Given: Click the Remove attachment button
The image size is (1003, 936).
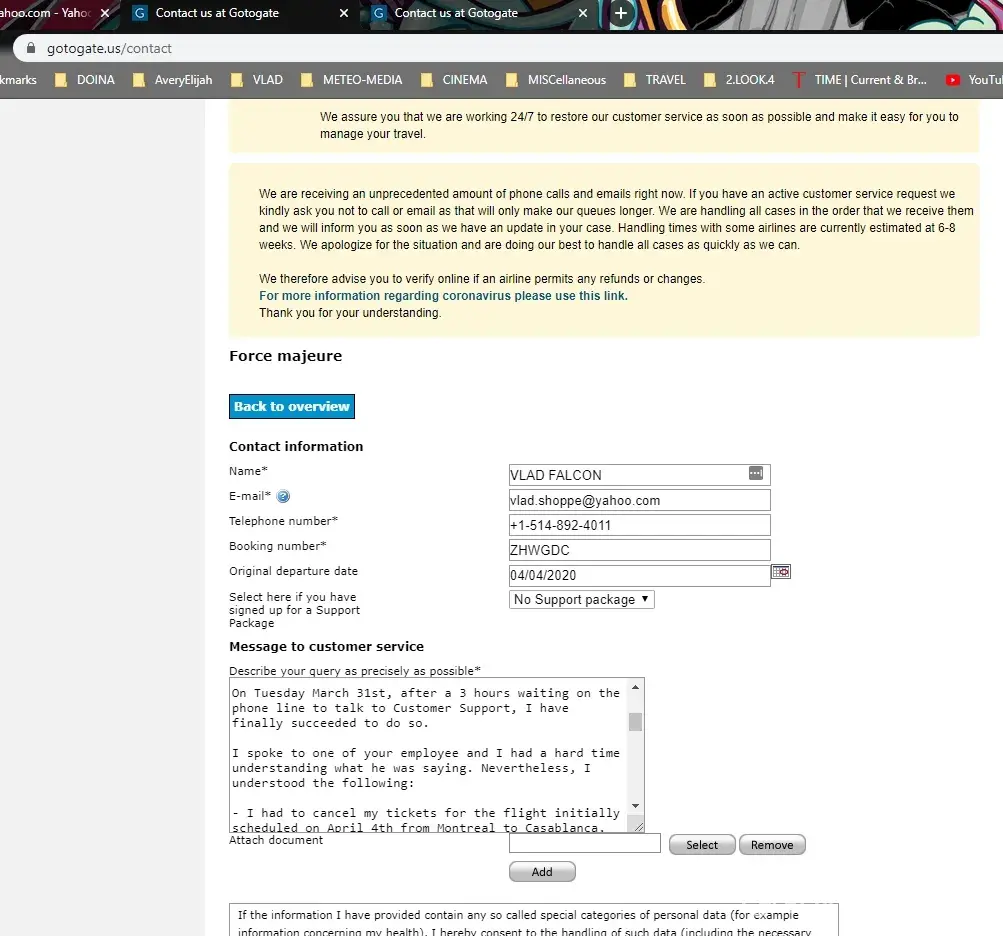Looking at the screenshot, I should coord(772,845).
